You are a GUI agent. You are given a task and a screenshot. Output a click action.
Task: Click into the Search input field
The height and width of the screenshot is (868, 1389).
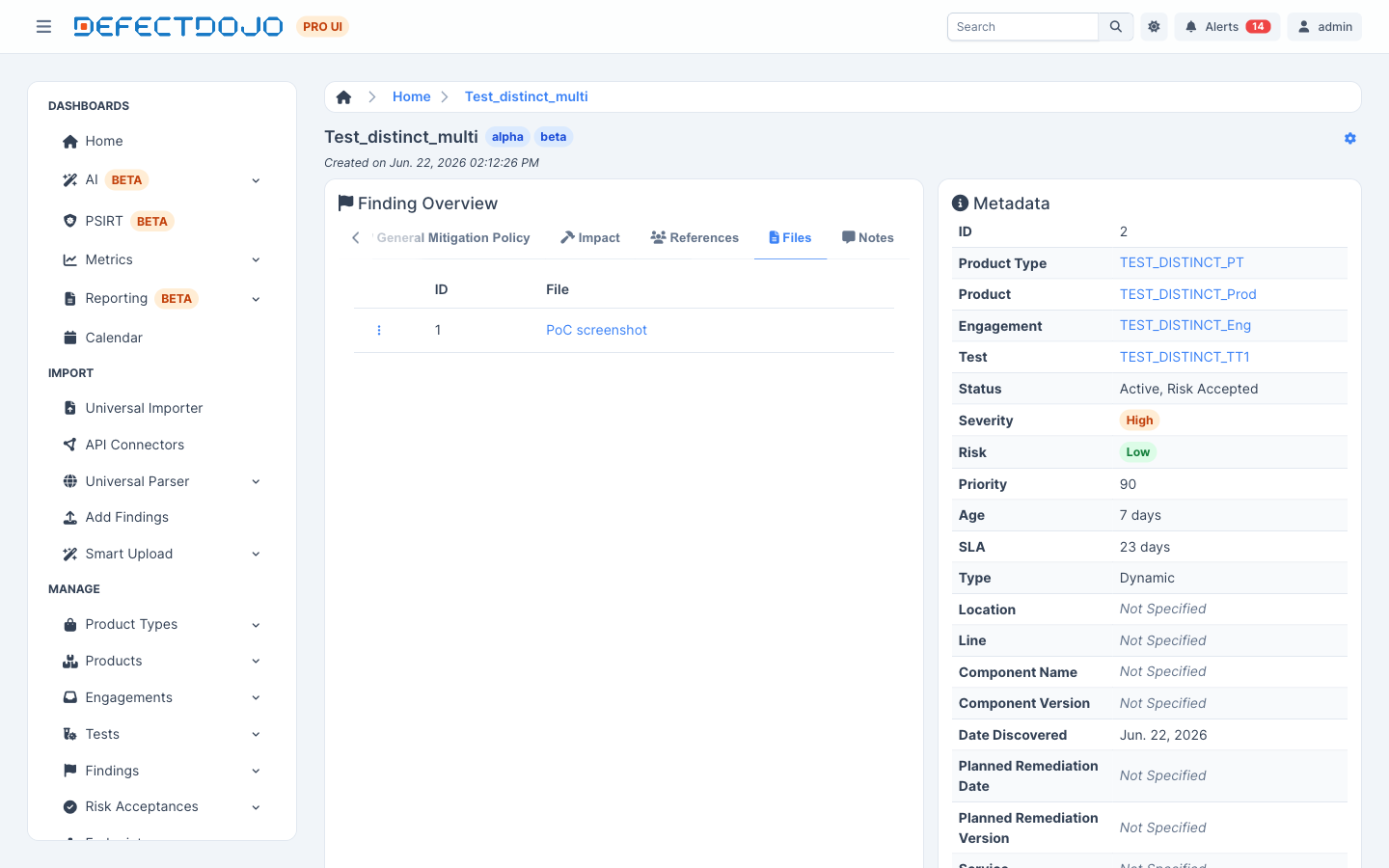(x=1022, y=27)
